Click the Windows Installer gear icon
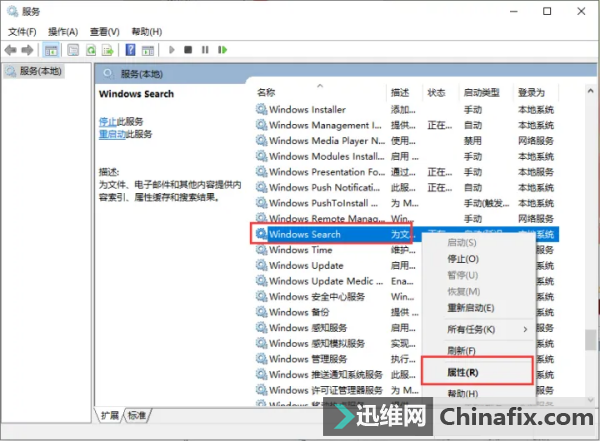 pyautogui.click(x=261, y=109)
